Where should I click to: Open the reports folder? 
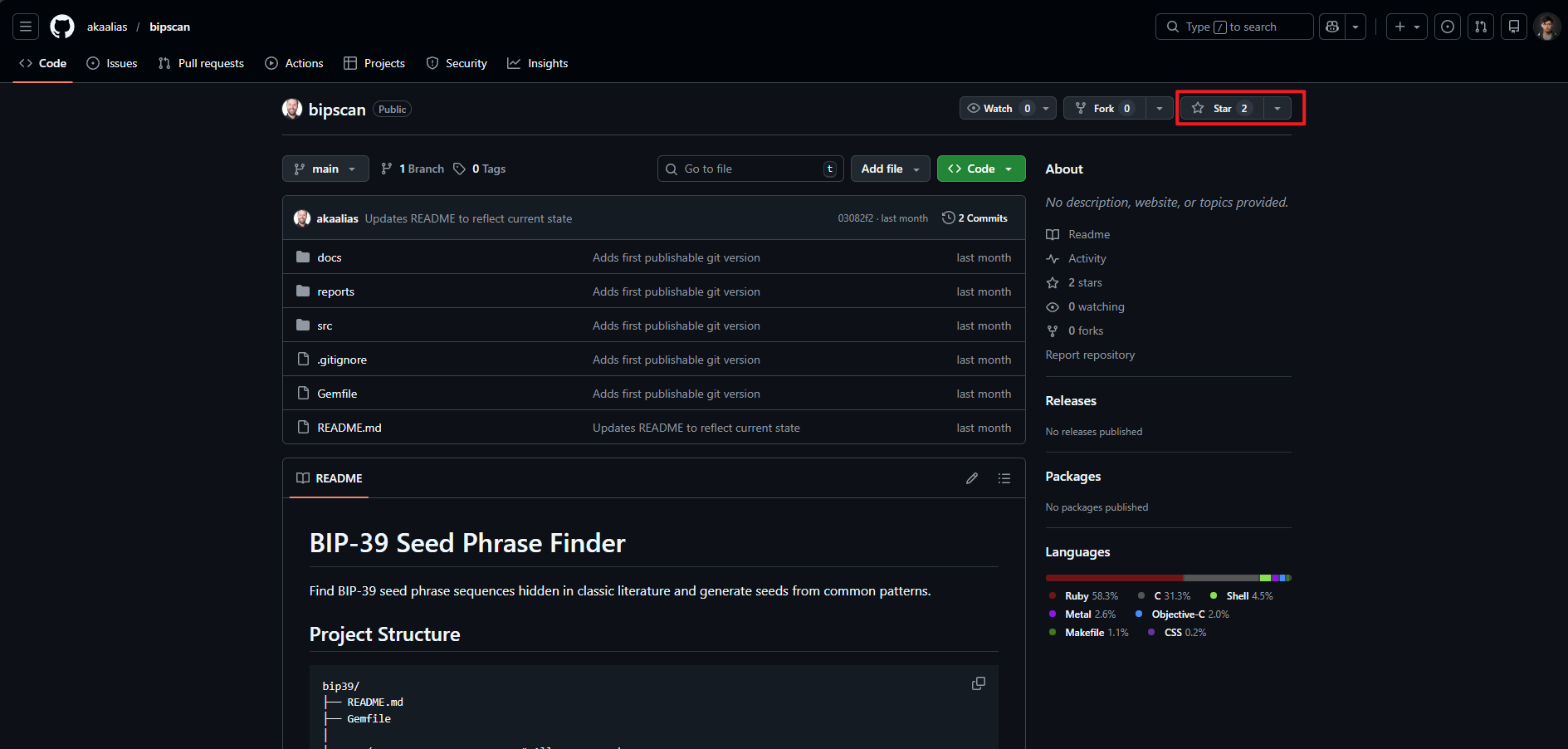click(335, 291)
